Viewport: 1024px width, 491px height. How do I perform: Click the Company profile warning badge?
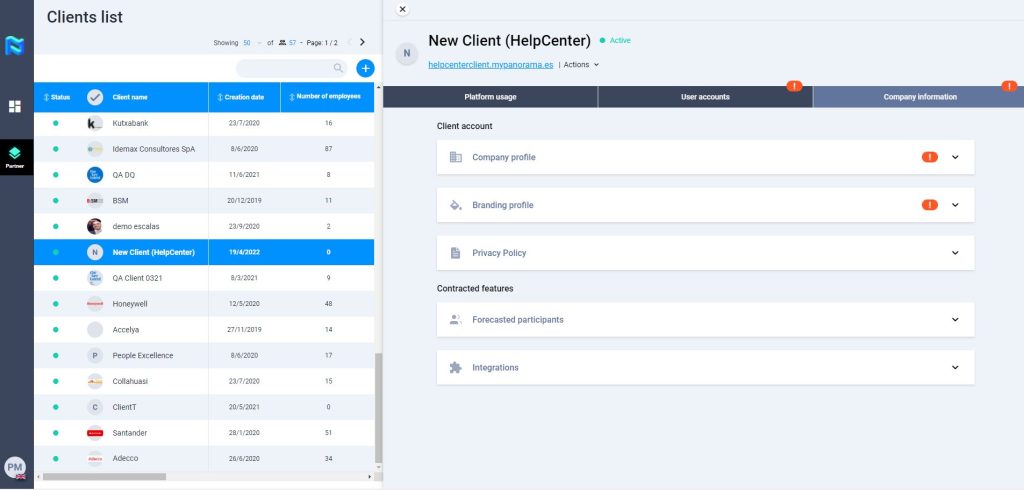tap(929, 157)
